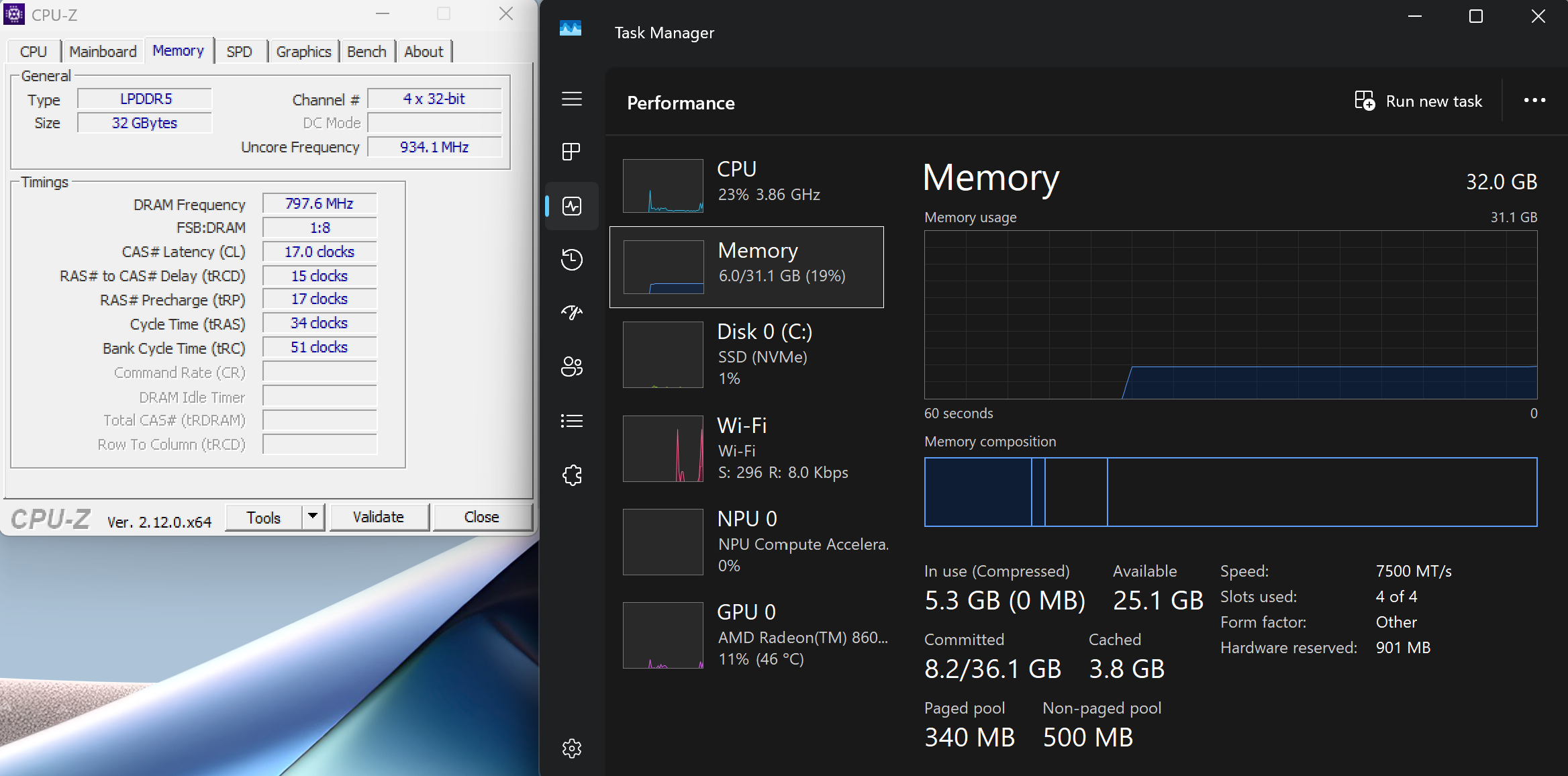Image resolution: width=1568 pixels, height=776 pixels.
Task: Click the CPU-Z app icon in title bar
Action: (14, 14)
